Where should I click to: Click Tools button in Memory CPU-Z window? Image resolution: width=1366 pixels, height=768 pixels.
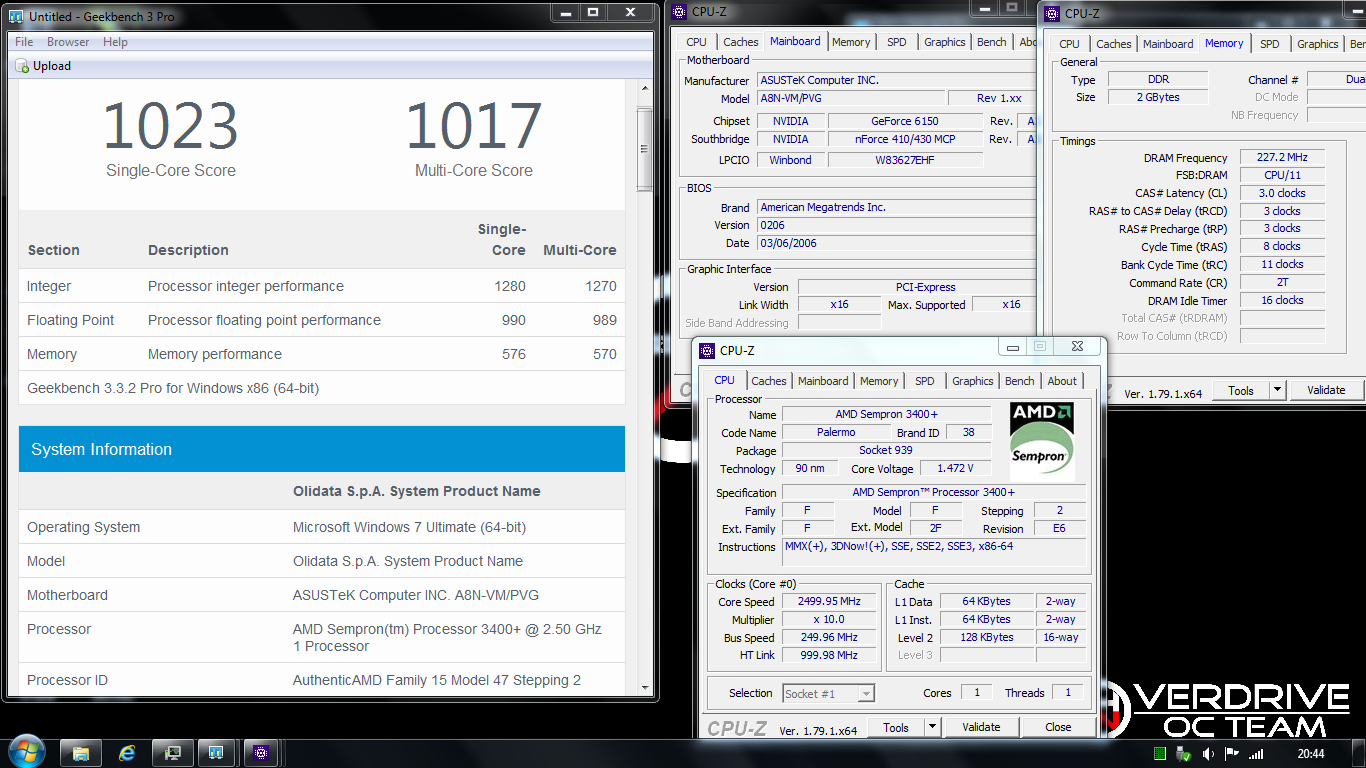1241,390
